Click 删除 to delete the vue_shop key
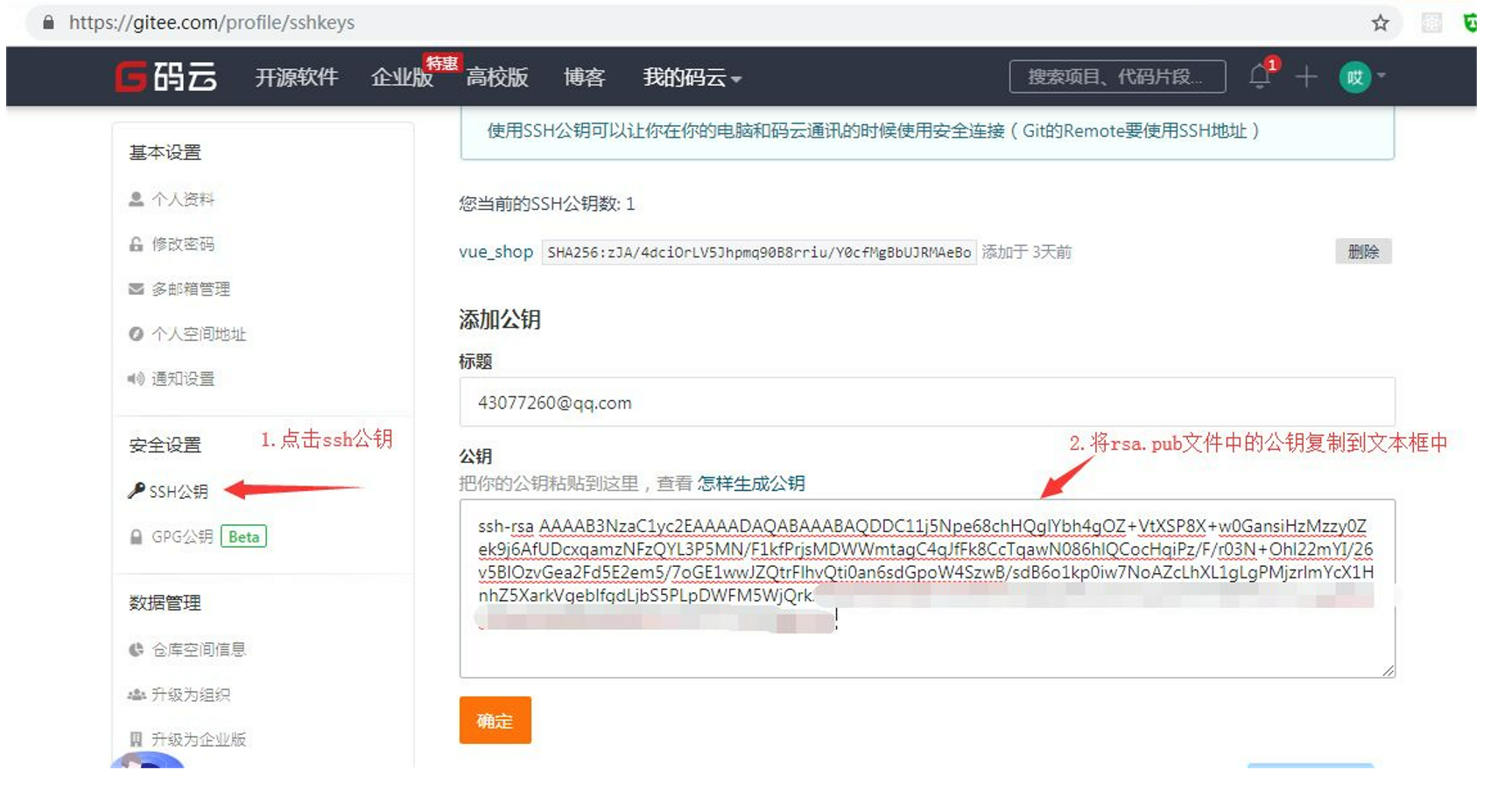Image resolution: width=1497 pixels, height=812 pixels. 1364,252
